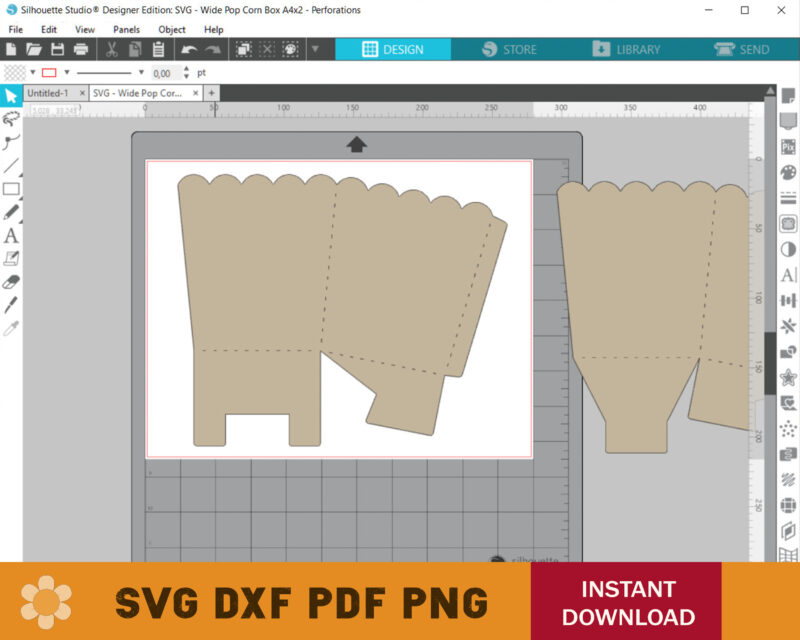Increase line thickness with the stepper up arrow
This screenshot has width=800, height=640.
187,68
